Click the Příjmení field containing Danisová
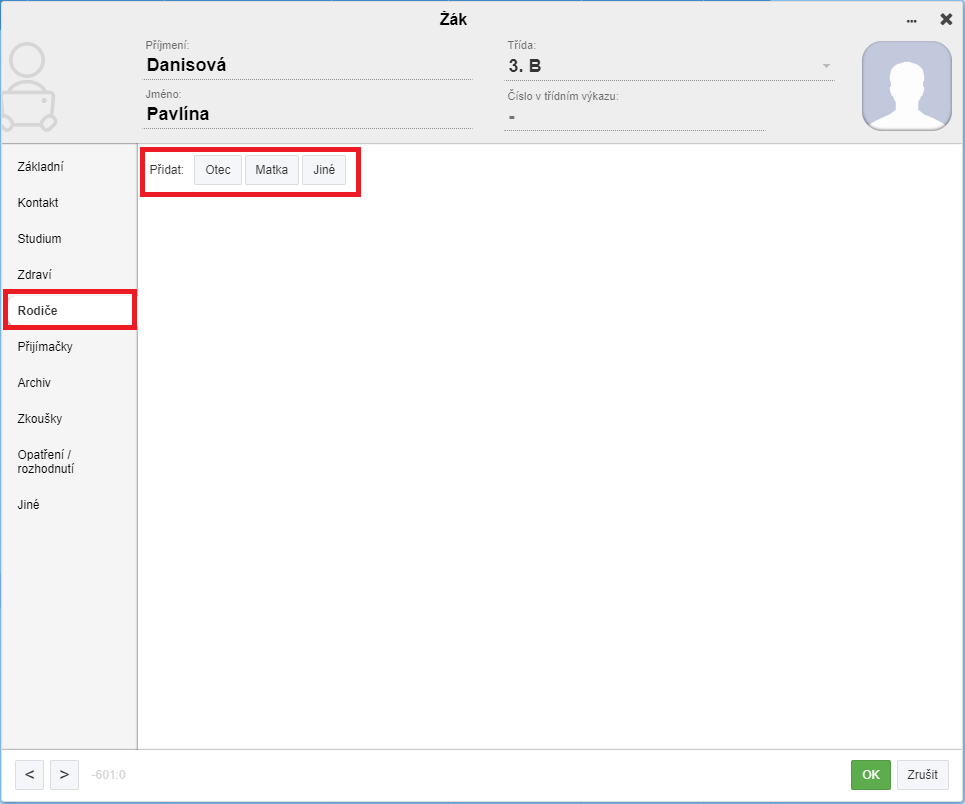The height and width of the screenshot is (804, 965). [308, 65]
